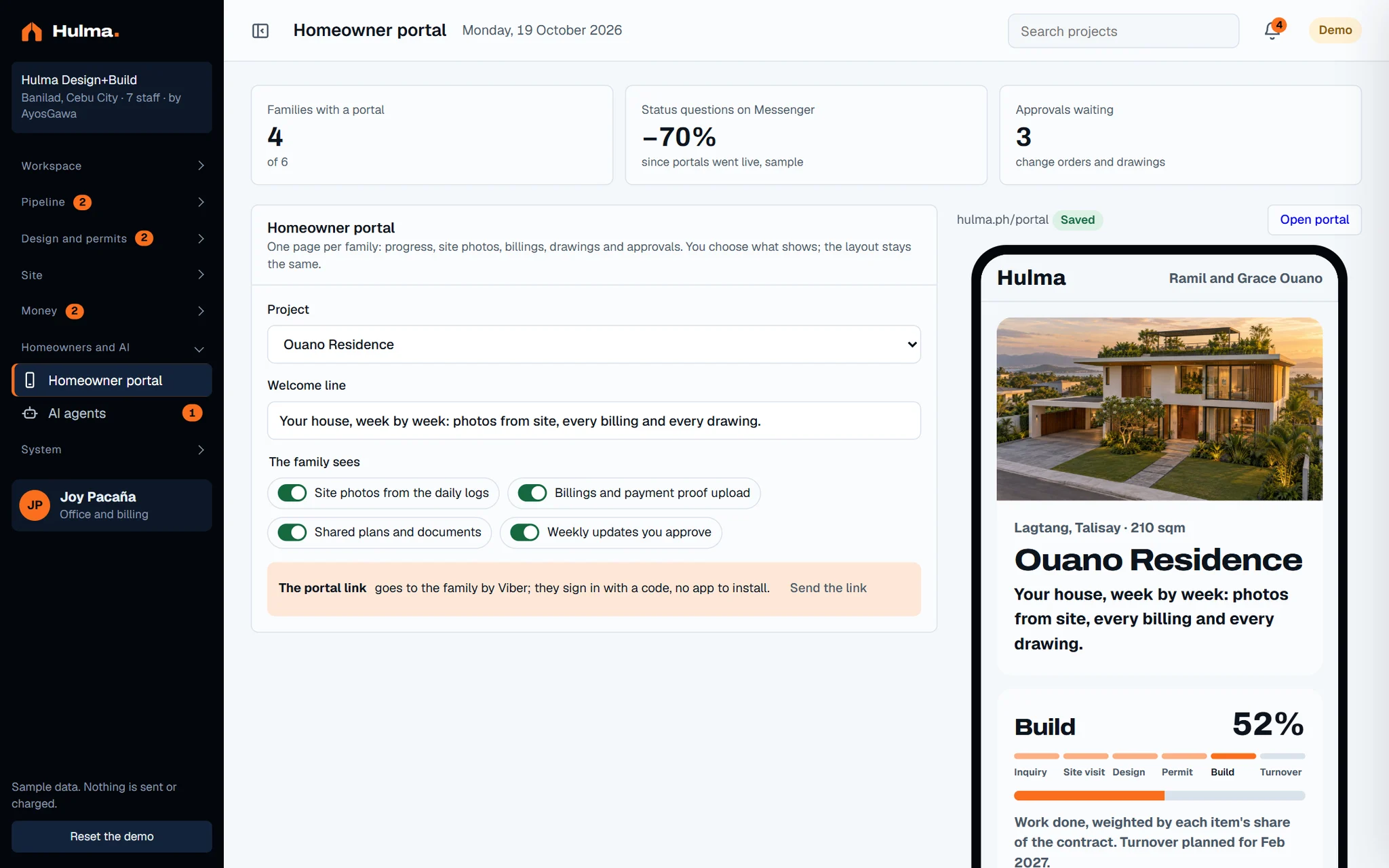Screen dimensions: 1389x868
Task: Expand the Workspace section chevron
Action: tap(201, 166)
